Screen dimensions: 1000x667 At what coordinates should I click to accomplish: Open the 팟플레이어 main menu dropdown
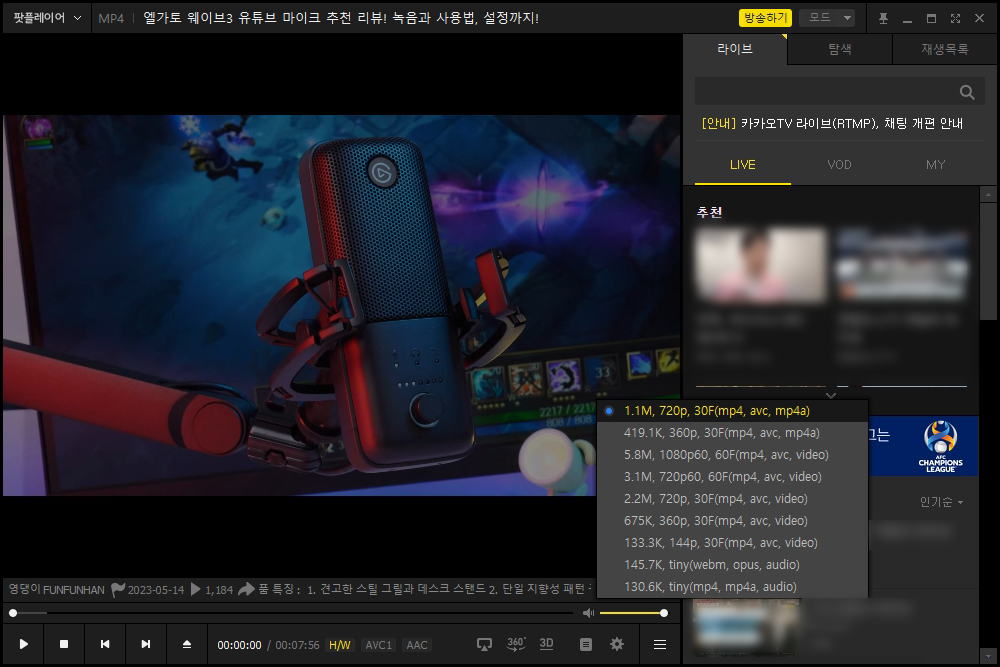pos(47,18)
